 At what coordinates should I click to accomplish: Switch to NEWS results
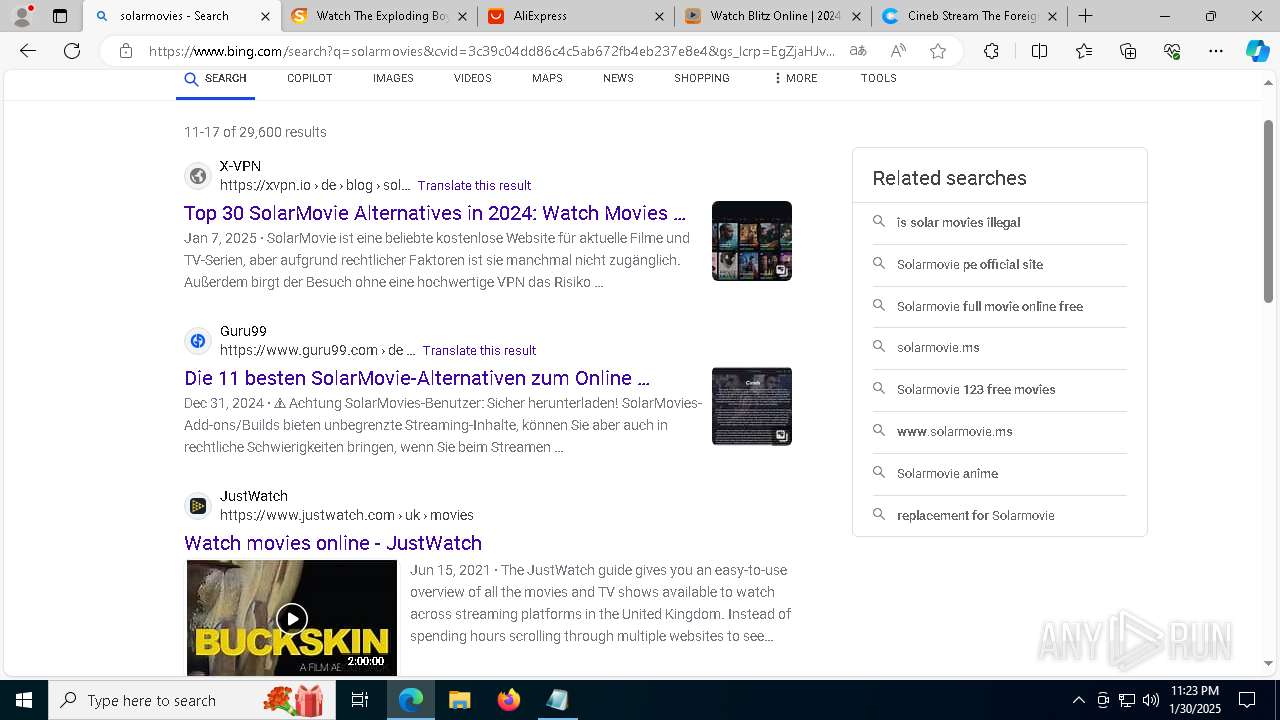pyautogui.click(x=618, y=78)
